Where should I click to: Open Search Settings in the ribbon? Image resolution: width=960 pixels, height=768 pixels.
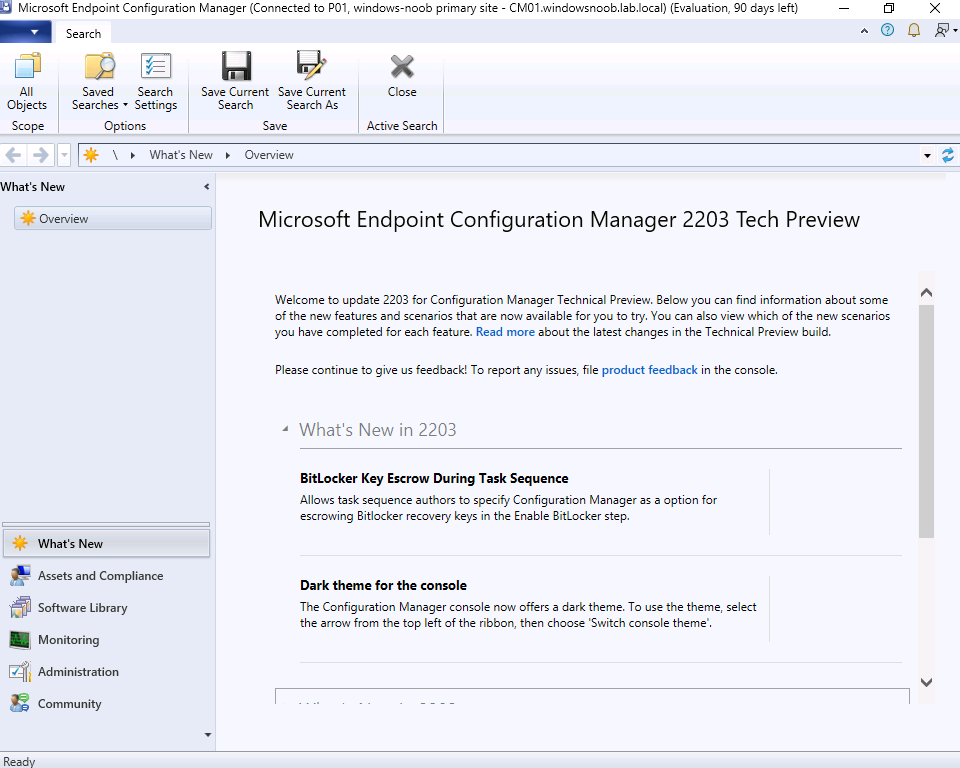point(156,82)
